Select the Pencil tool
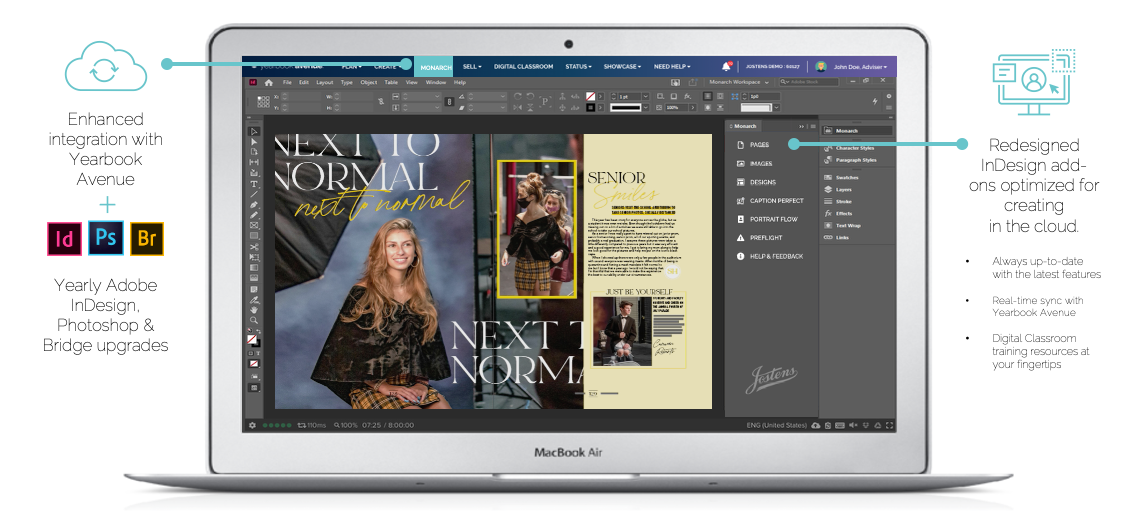The width and height of the screenshot is (1131, 522). 254,215
